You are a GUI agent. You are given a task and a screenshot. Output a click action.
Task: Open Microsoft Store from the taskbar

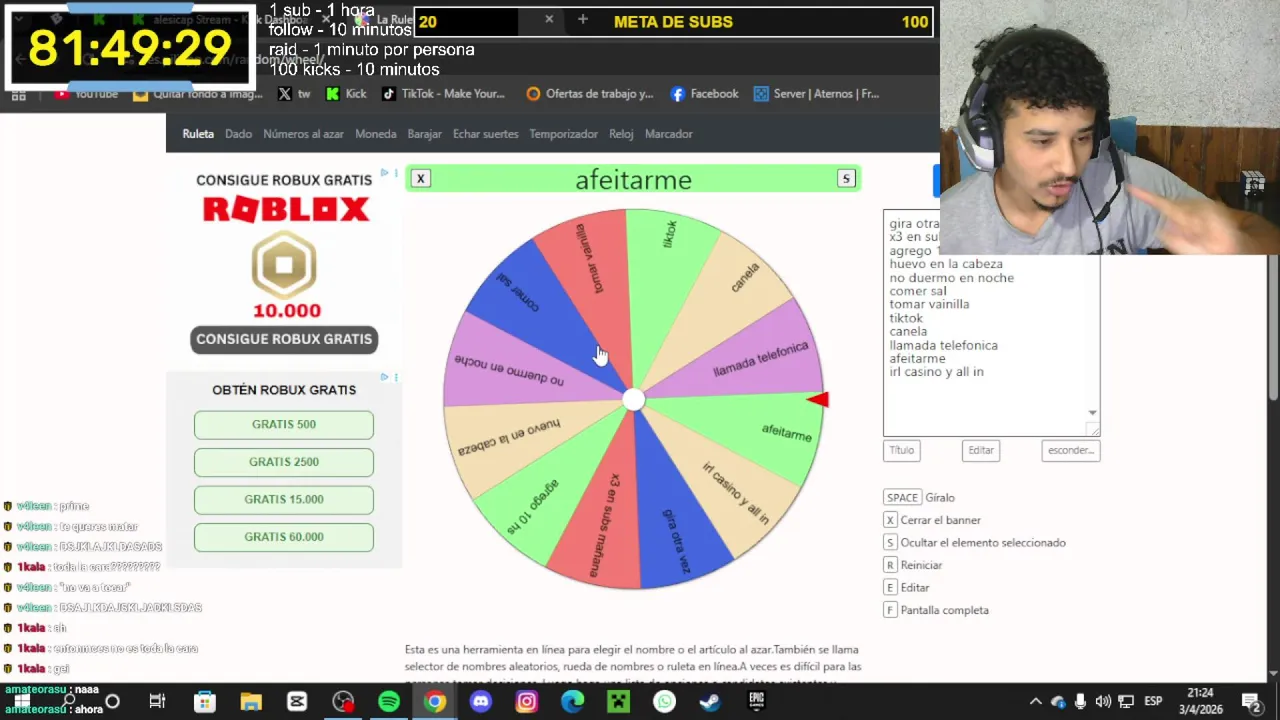pos(204,702)
